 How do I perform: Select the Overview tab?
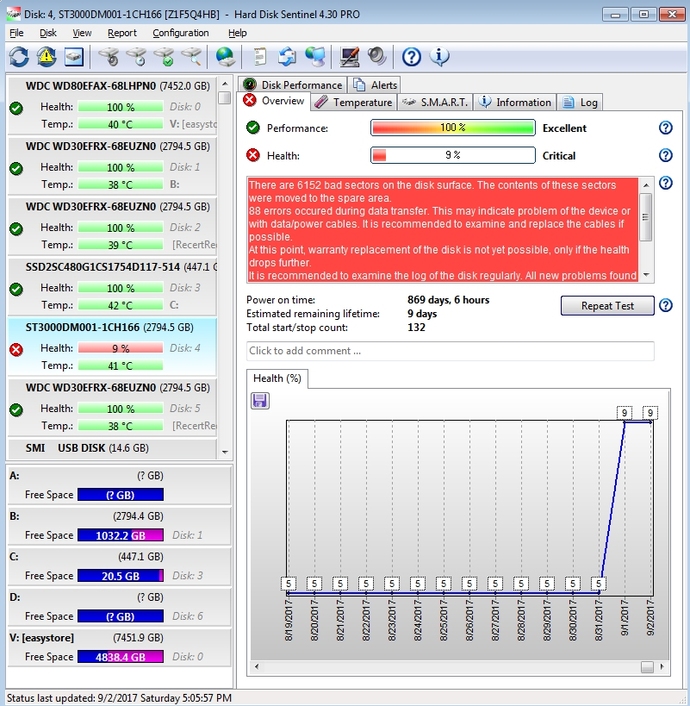pyautogui.click(x=274, y=101)
